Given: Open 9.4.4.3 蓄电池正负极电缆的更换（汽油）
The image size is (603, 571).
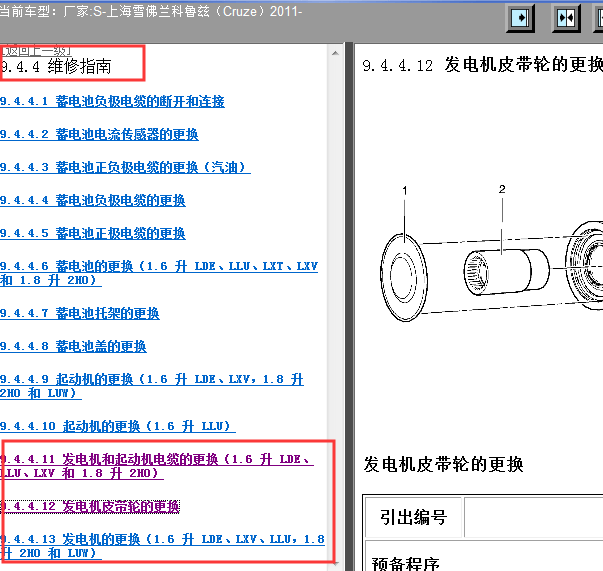Looking at the screenshot, I should (x=125, y=168).
